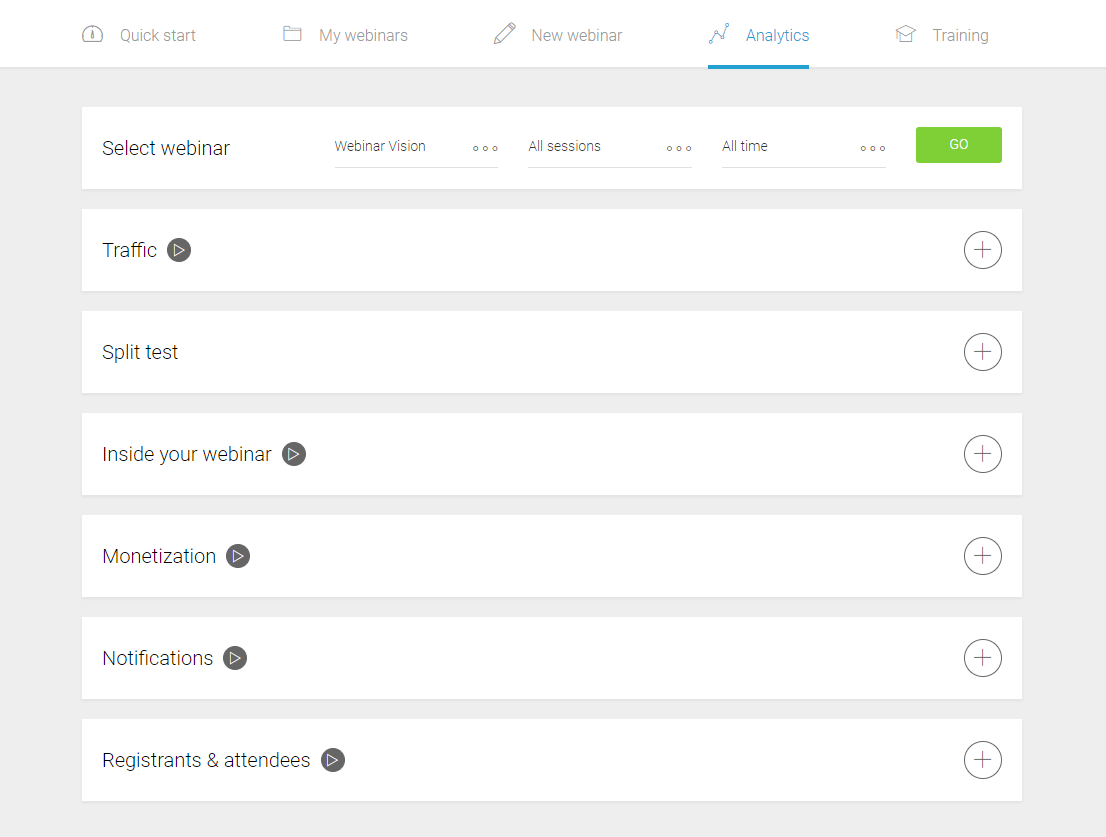The width and height of the screenshot is (1106, 837).
Task: Play the Inside your webinar tutorial icon
Action: 294,454
